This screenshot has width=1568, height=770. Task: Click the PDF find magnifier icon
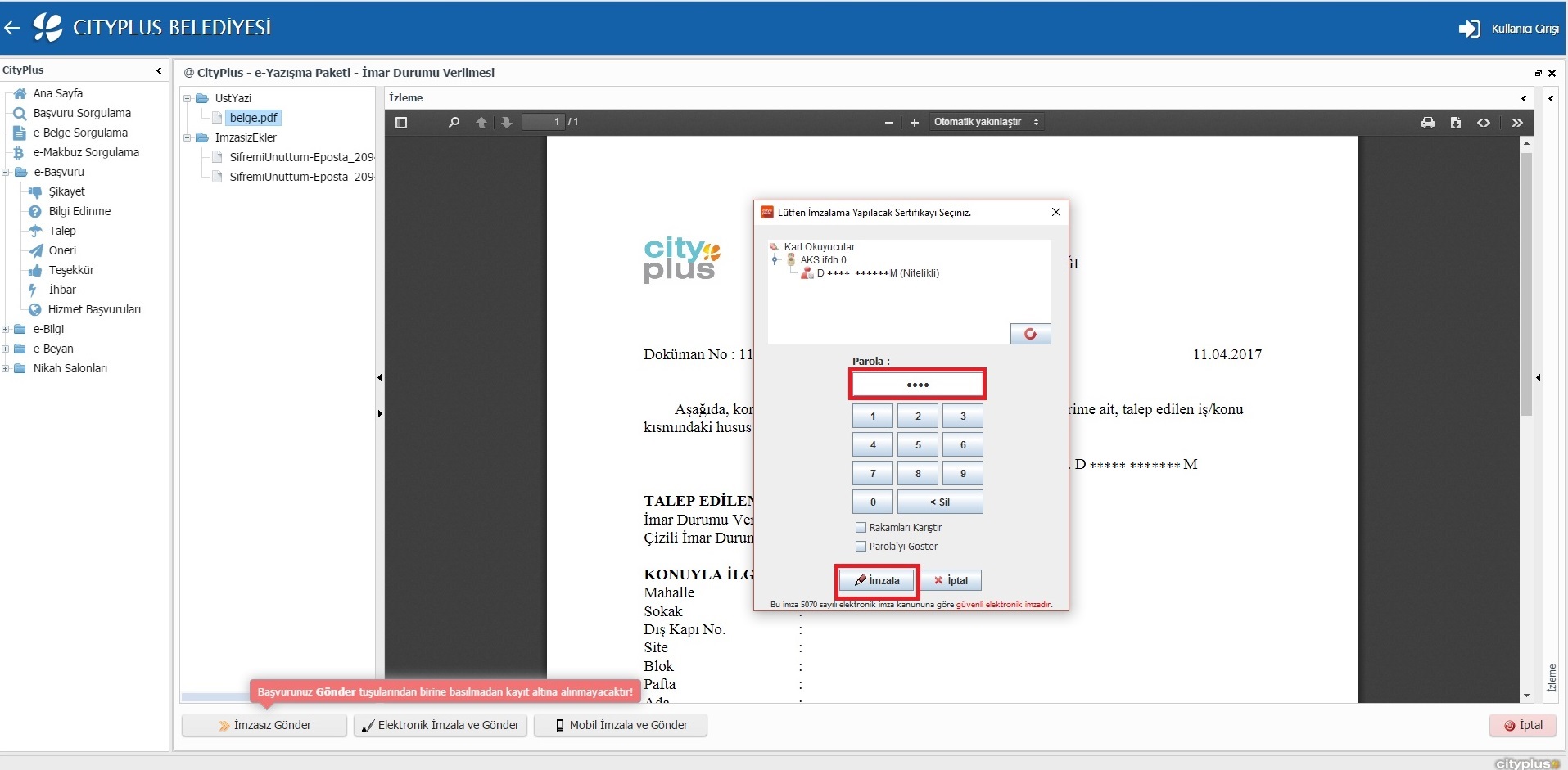tap(454, 122)
